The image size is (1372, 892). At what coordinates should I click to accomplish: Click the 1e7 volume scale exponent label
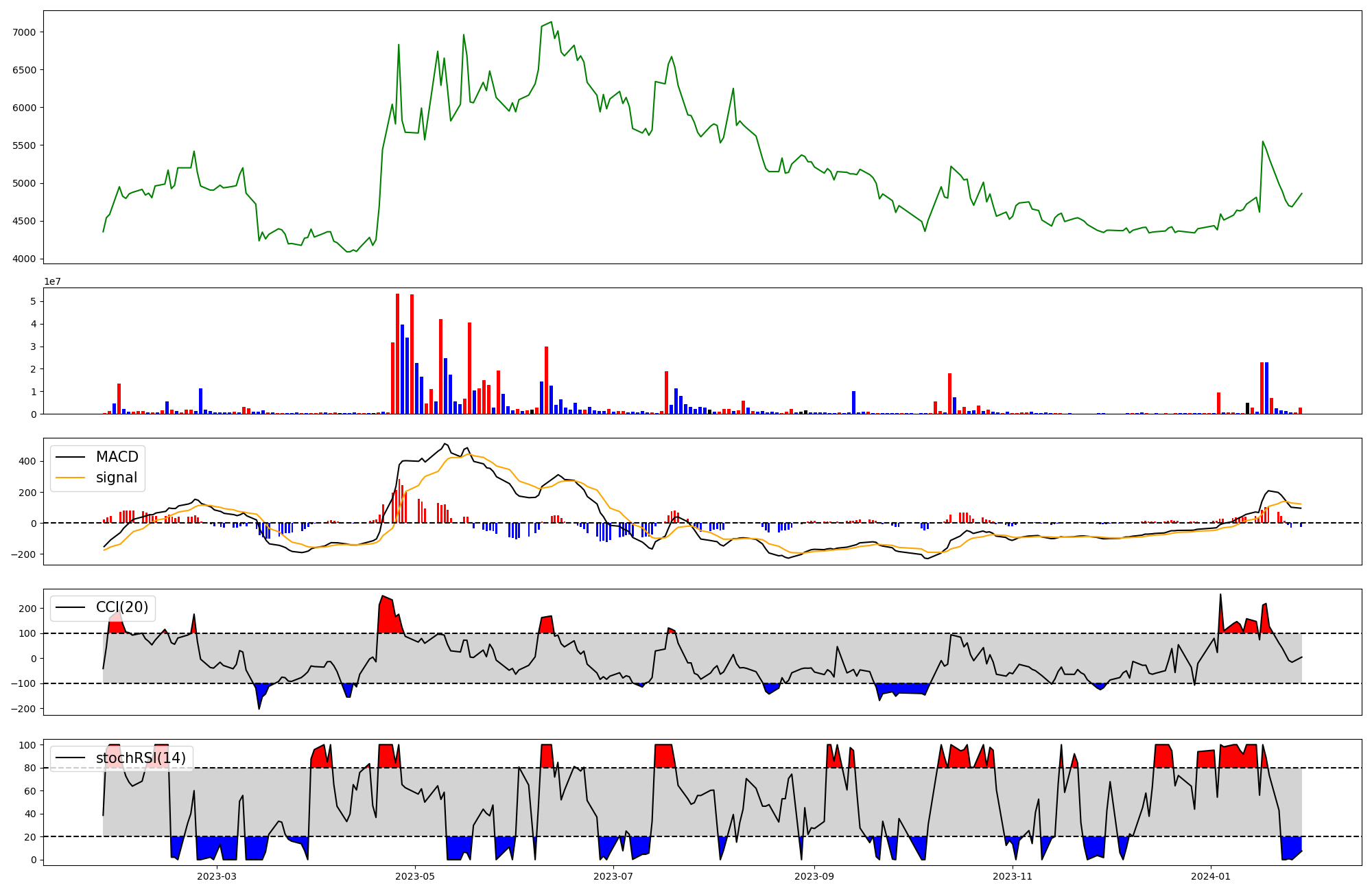[x=54, y=281]
